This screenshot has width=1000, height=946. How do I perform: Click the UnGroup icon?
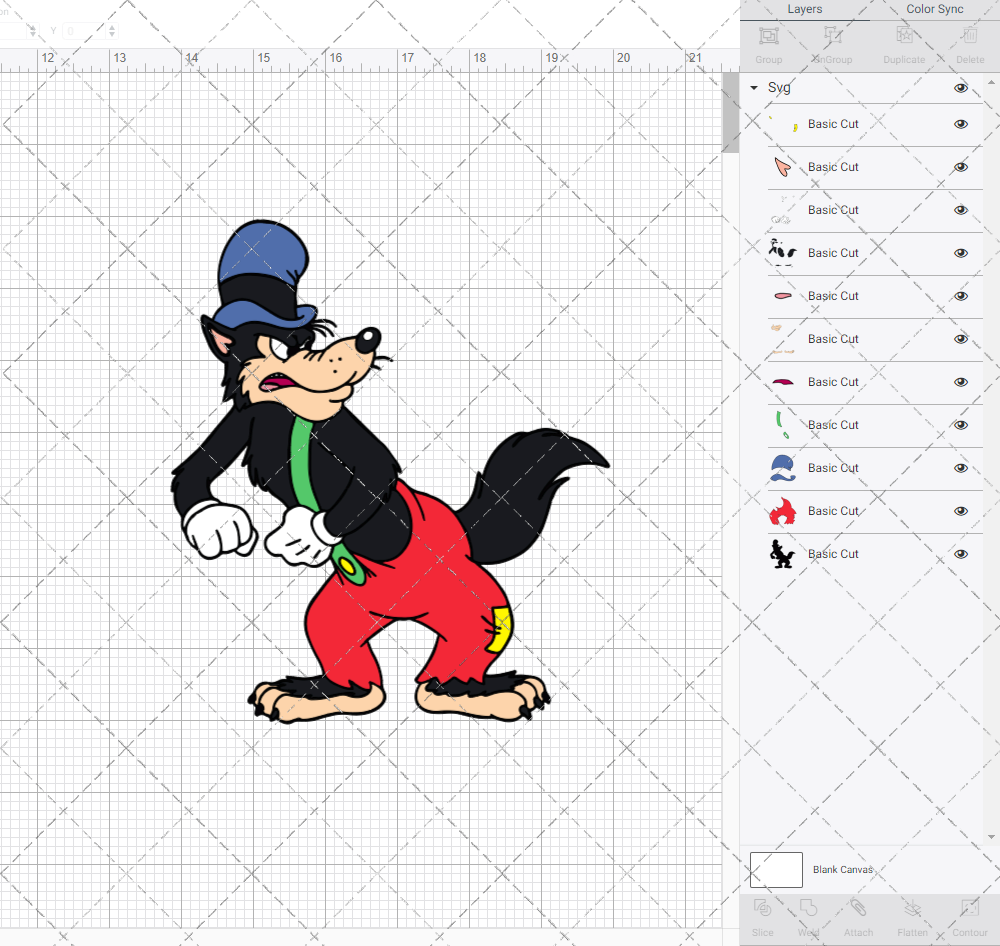click(x=832, y=36)
